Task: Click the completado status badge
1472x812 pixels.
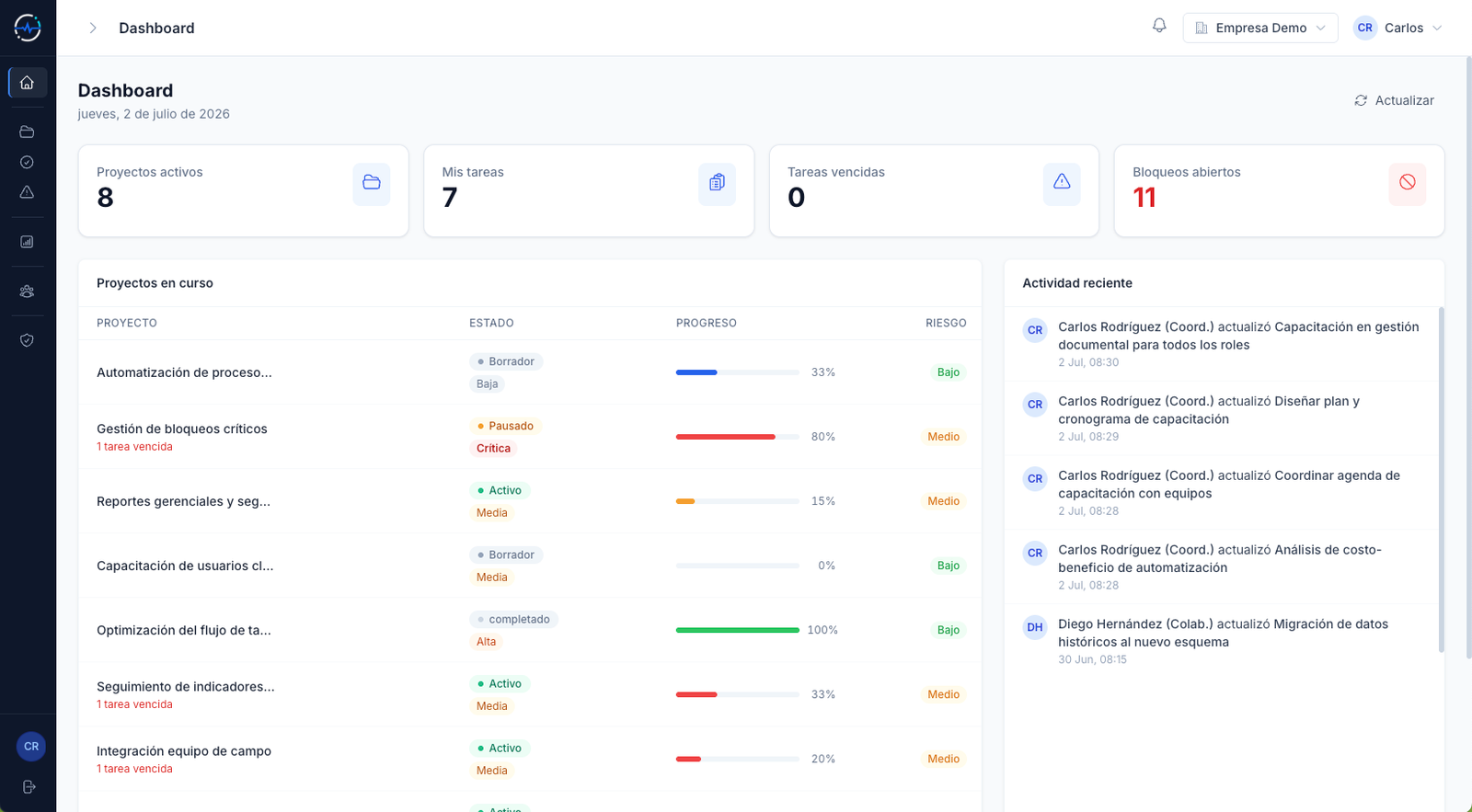Action: point(513,619)
